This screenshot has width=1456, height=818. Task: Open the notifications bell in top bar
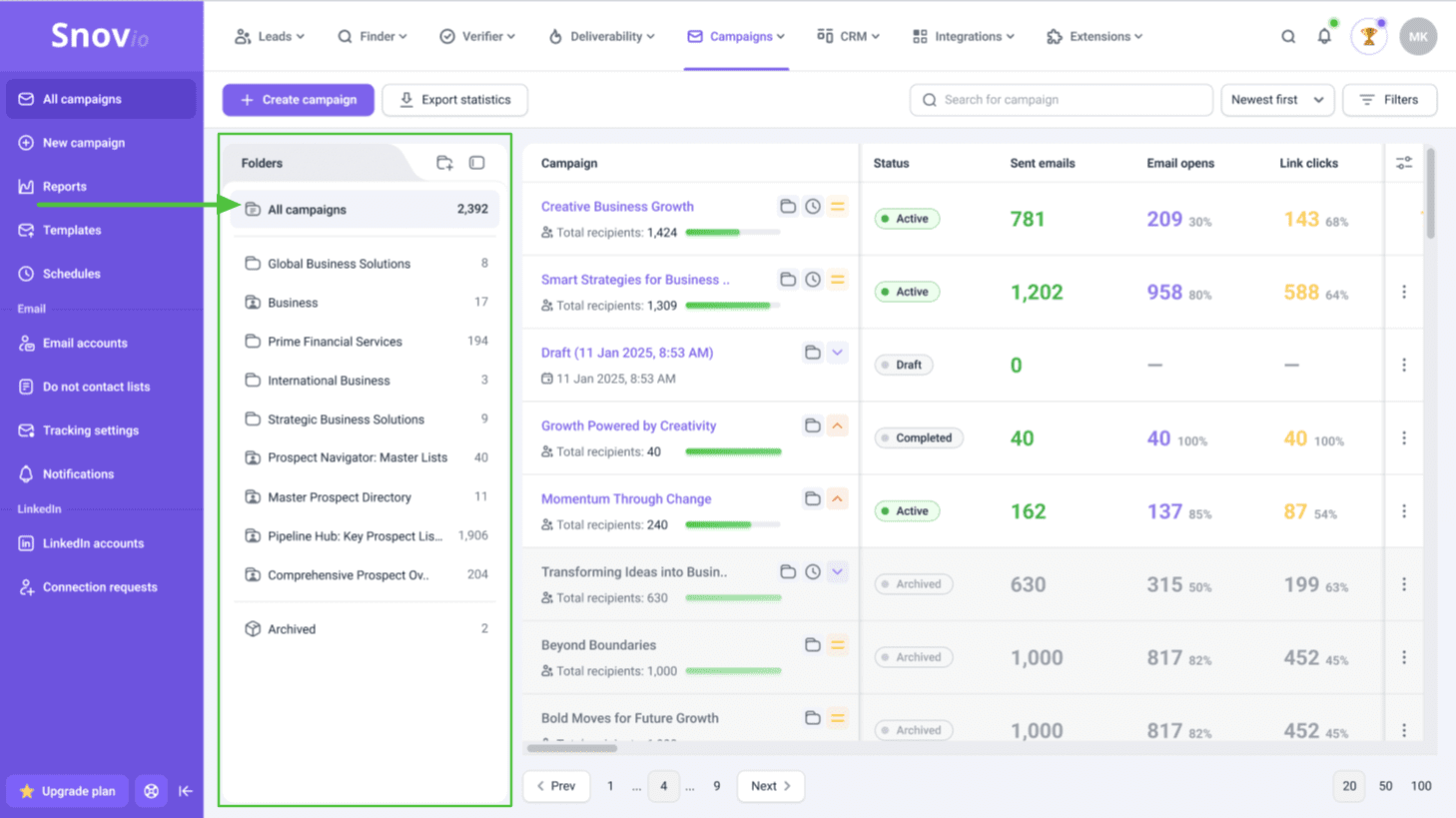[1324, 37]
